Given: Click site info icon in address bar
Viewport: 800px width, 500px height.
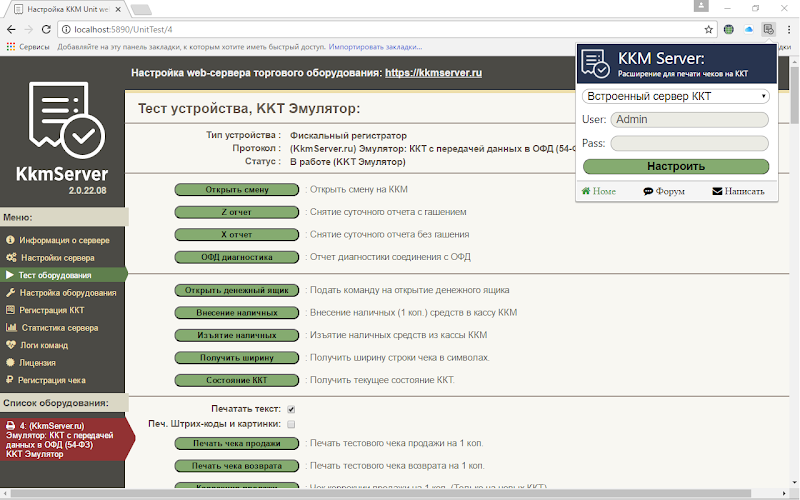Looking at the screenshot, I should 66,30.
